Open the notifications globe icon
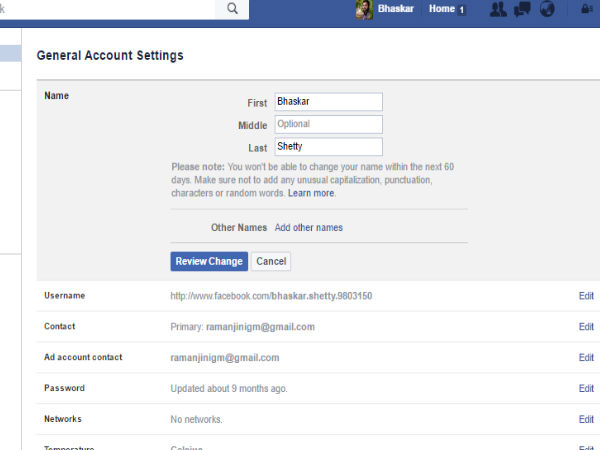 pos(547,9)
